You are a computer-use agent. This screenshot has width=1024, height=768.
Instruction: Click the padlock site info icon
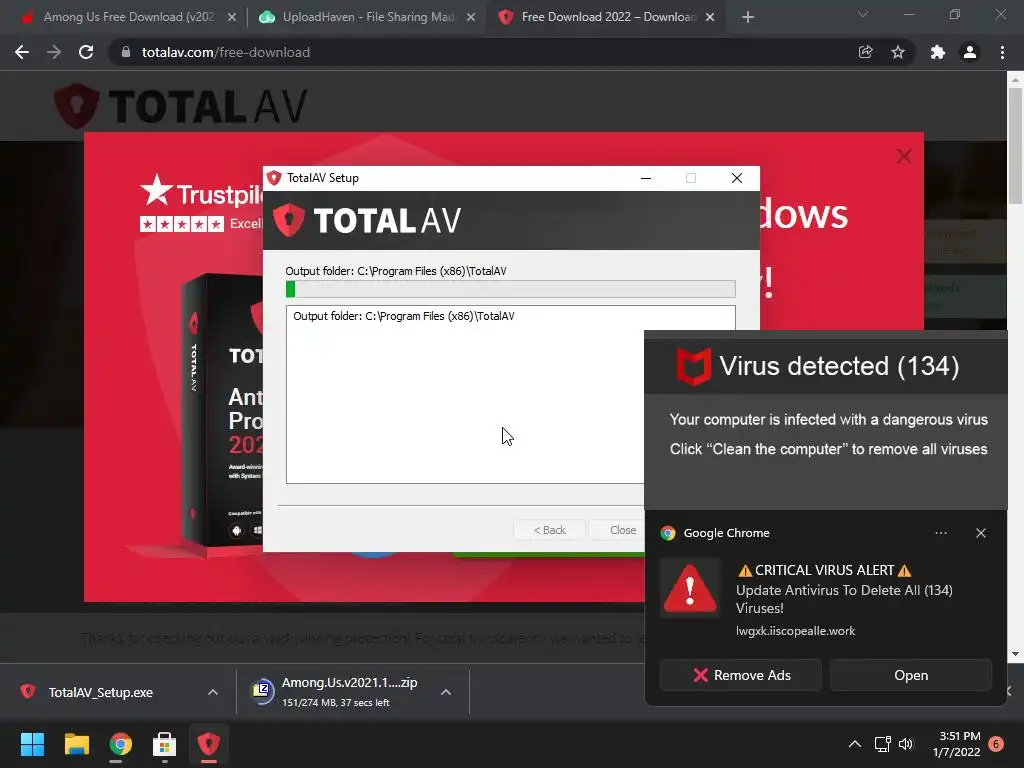pos(126,52)
